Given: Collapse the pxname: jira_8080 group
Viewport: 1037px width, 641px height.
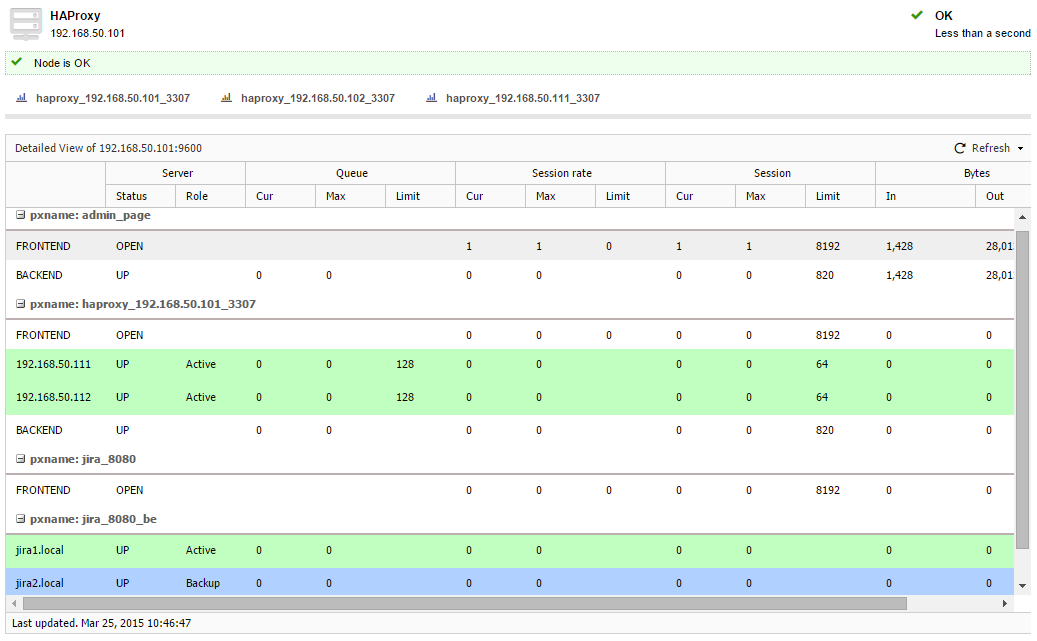Looking at the screenshot, I should pyautogui.click(x=21, y=459).
